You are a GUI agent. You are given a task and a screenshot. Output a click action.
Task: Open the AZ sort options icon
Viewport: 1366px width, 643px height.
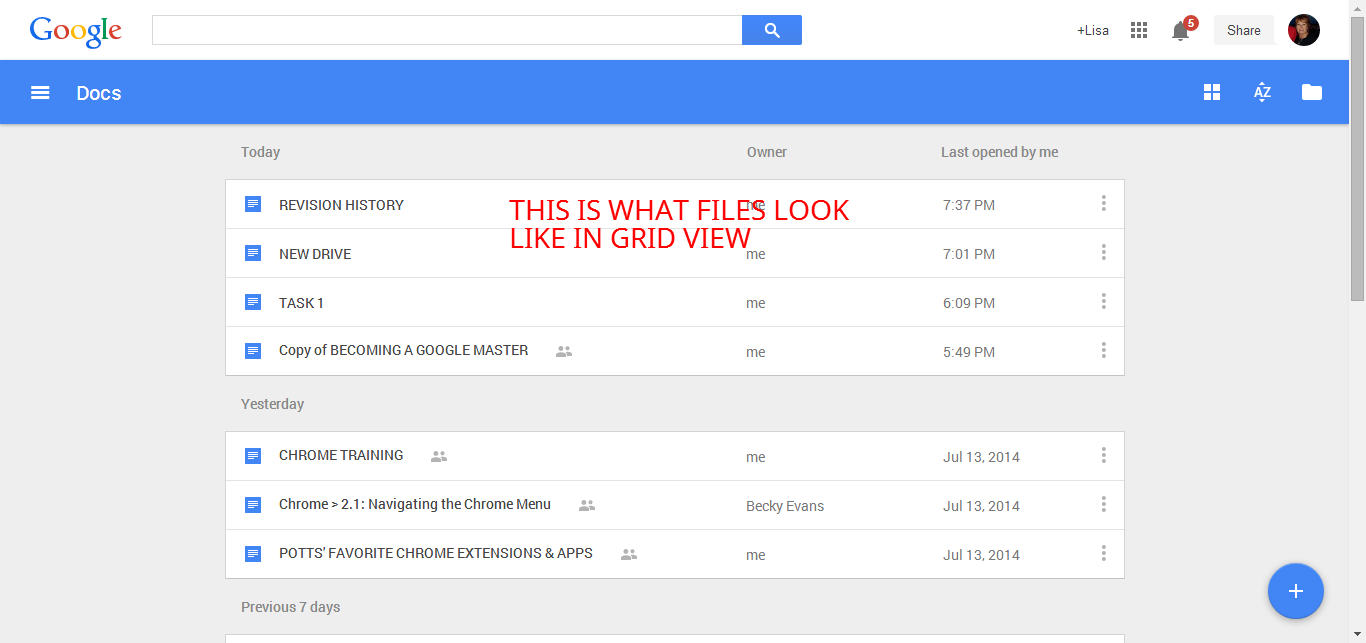1262,93
